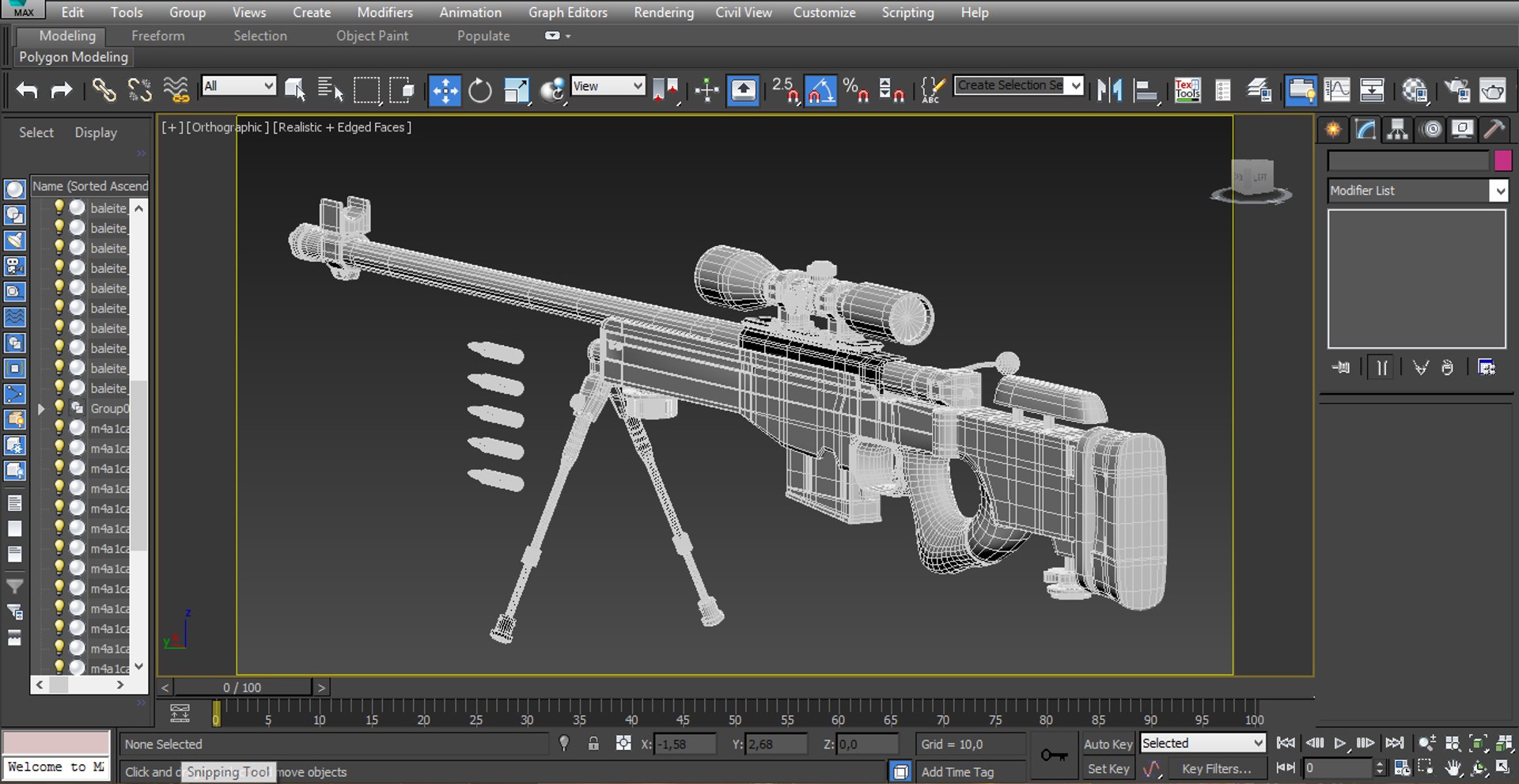Screen dimensions: 1519x784
Task: Click the Render Production teapot icon
Action: [1493, 90]
